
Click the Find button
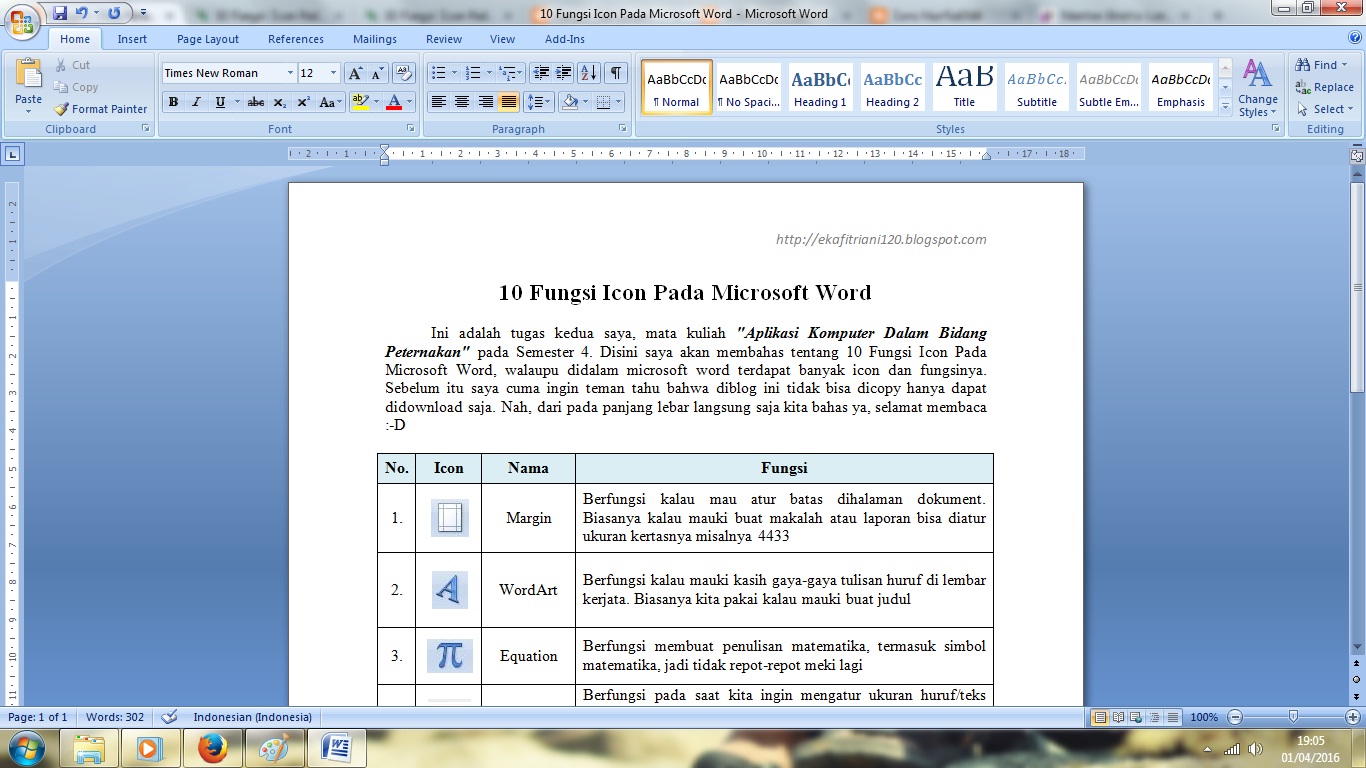click(1322, 65)
